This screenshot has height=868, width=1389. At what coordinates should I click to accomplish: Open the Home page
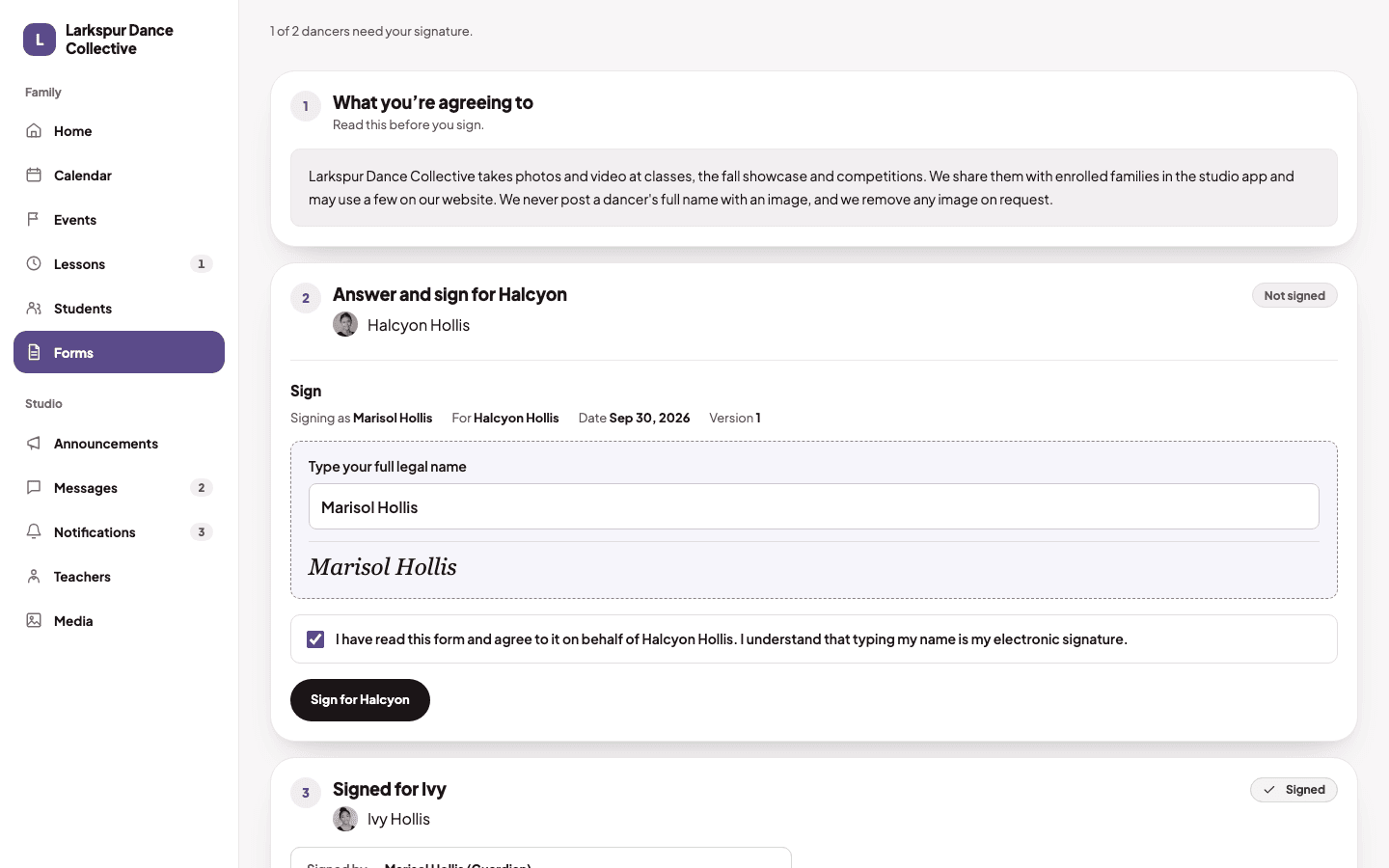tap(119, 131)
